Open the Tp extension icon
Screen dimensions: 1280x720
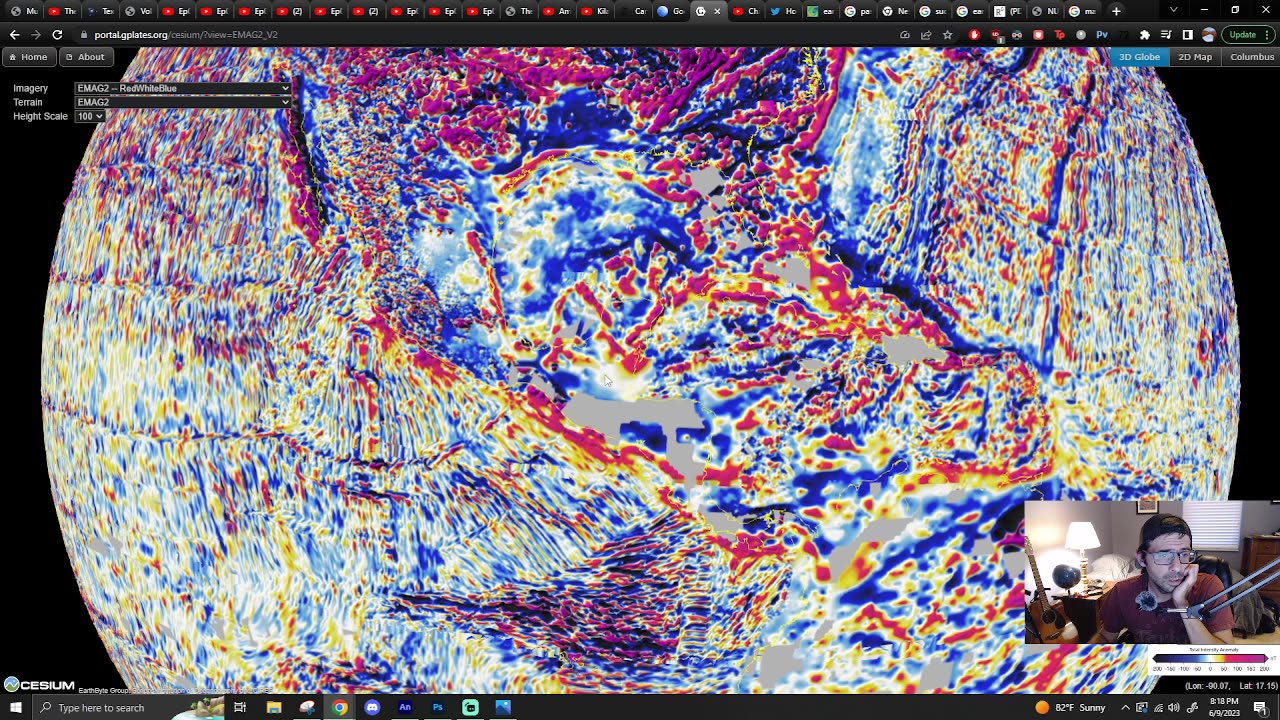point(1060,35)
